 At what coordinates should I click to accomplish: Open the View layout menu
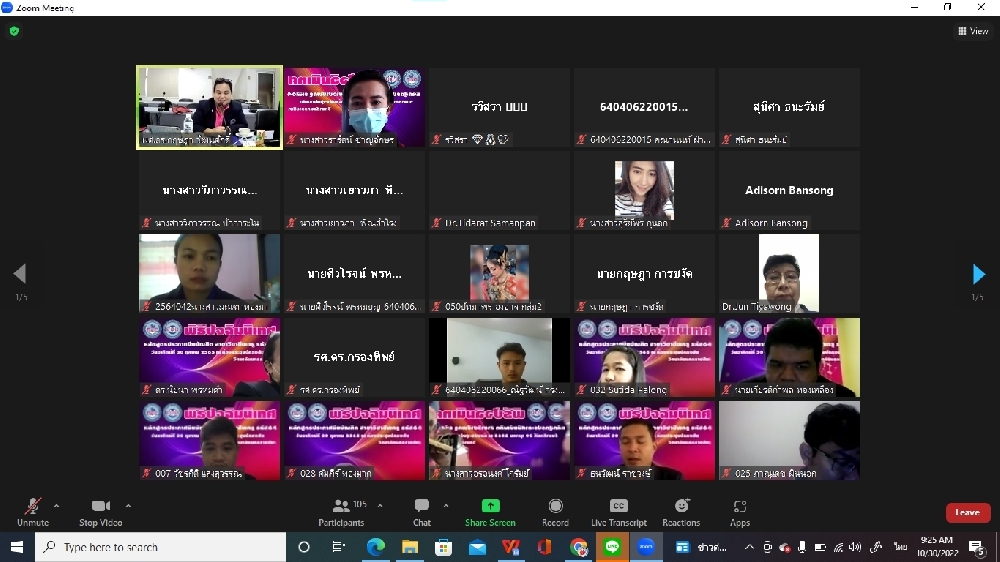coord(973,31)
